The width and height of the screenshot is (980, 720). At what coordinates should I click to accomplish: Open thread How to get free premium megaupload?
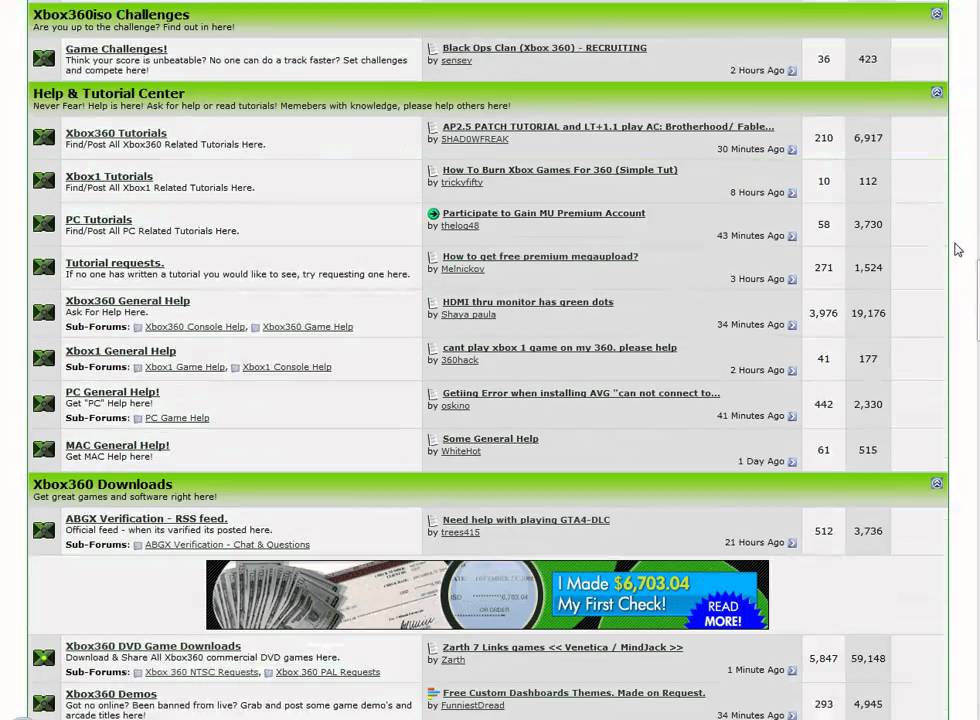click(541, 256)
